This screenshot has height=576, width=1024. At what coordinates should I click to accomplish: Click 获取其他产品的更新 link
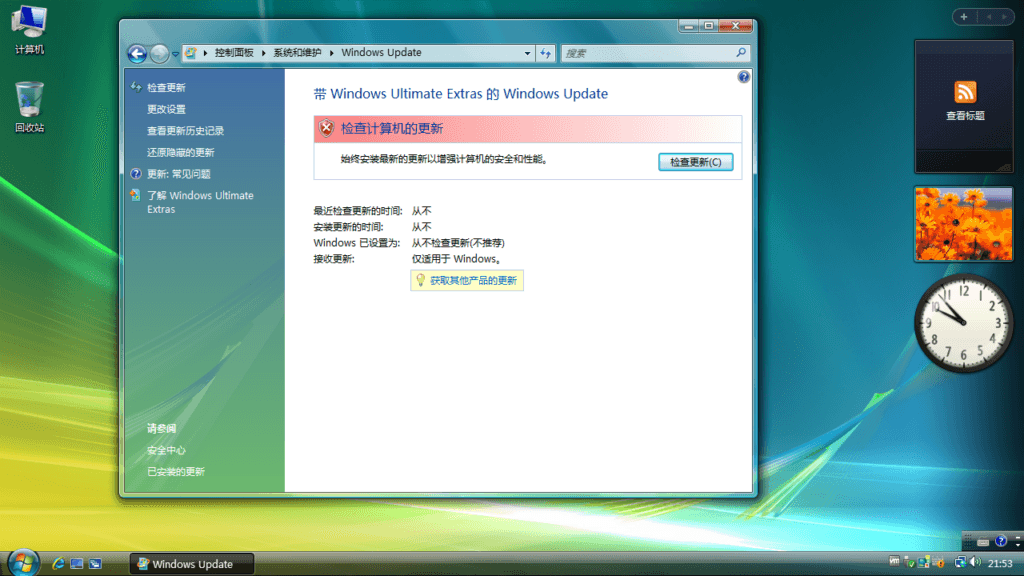(x=473, y=280)
